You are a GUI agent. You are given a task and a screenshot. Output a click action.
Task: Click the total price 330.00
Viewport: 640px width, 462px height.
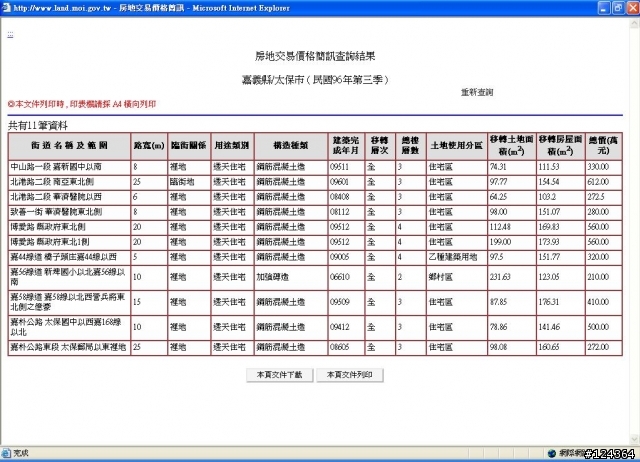tap(598, 167)
